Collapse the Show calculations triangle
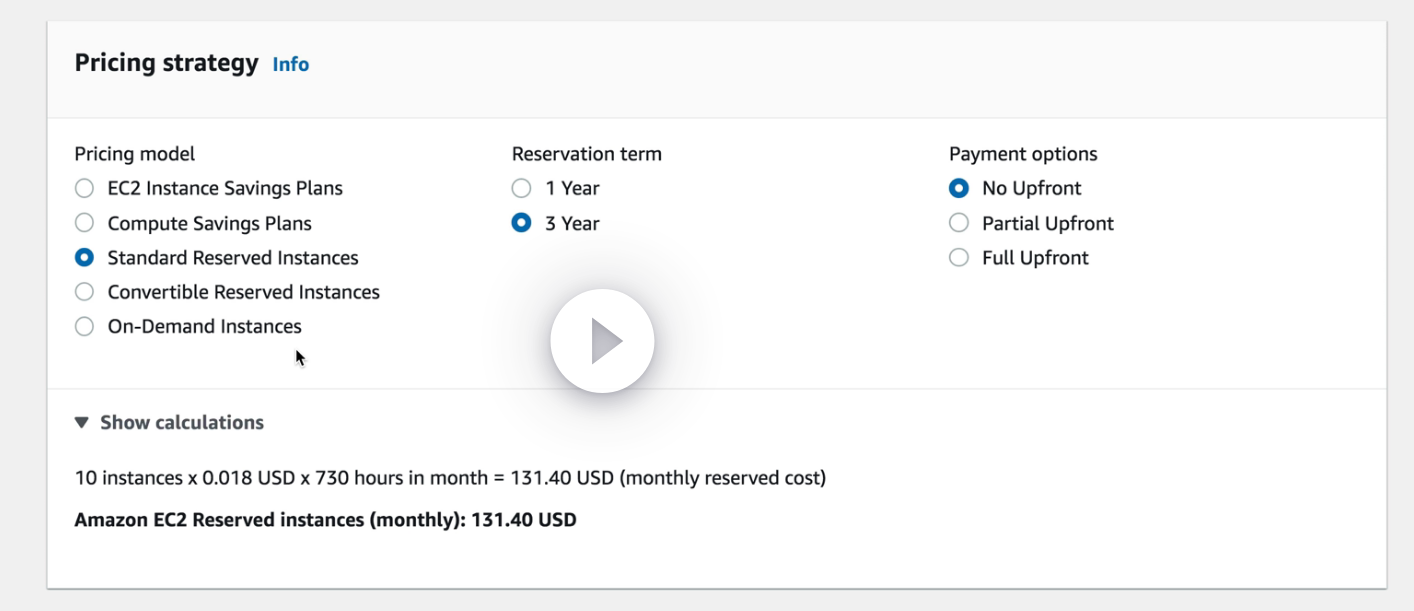The image size is (1414, 611). point(82,423)
